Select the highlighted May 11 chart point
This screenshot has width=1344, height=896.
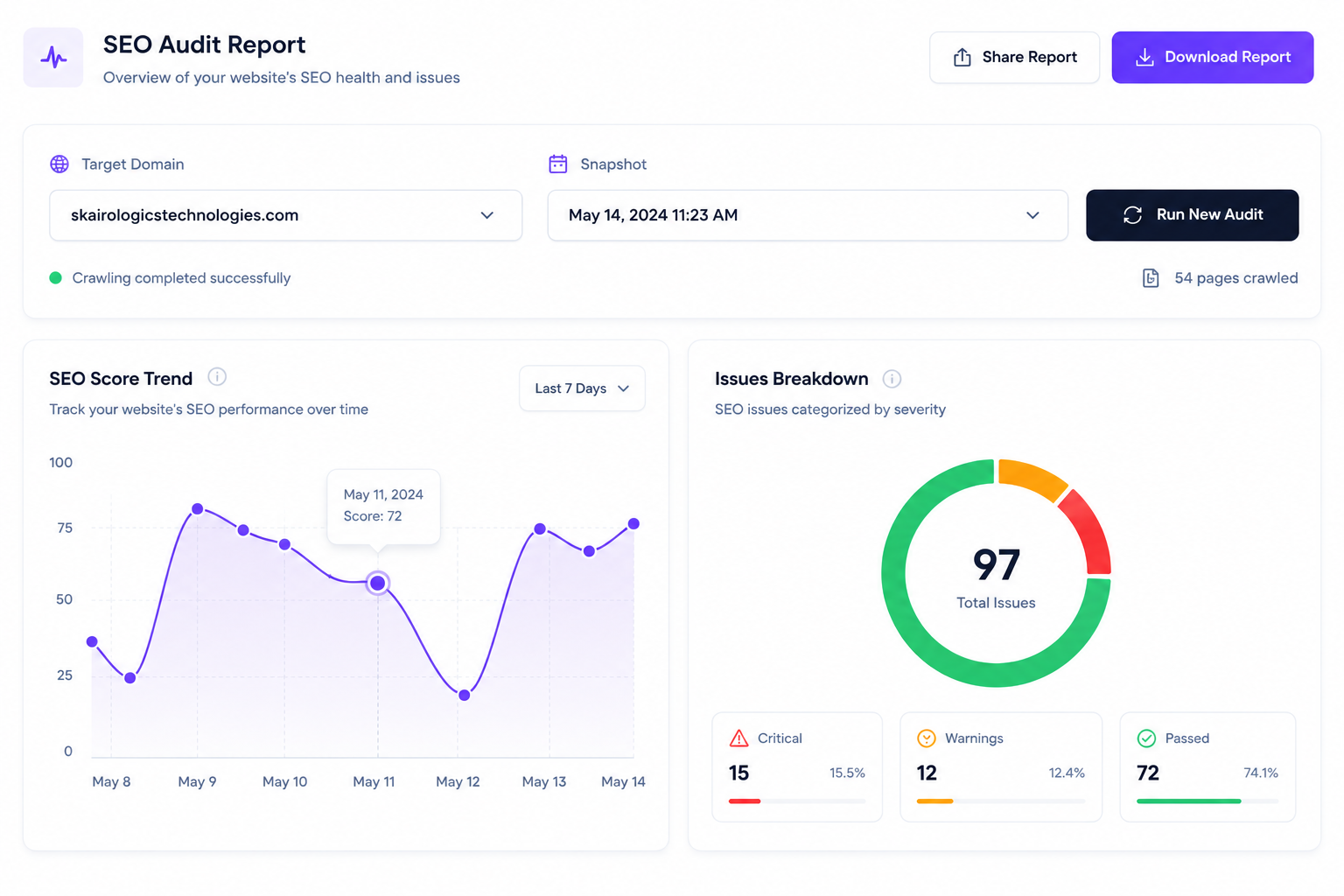(x=378, y=583)
